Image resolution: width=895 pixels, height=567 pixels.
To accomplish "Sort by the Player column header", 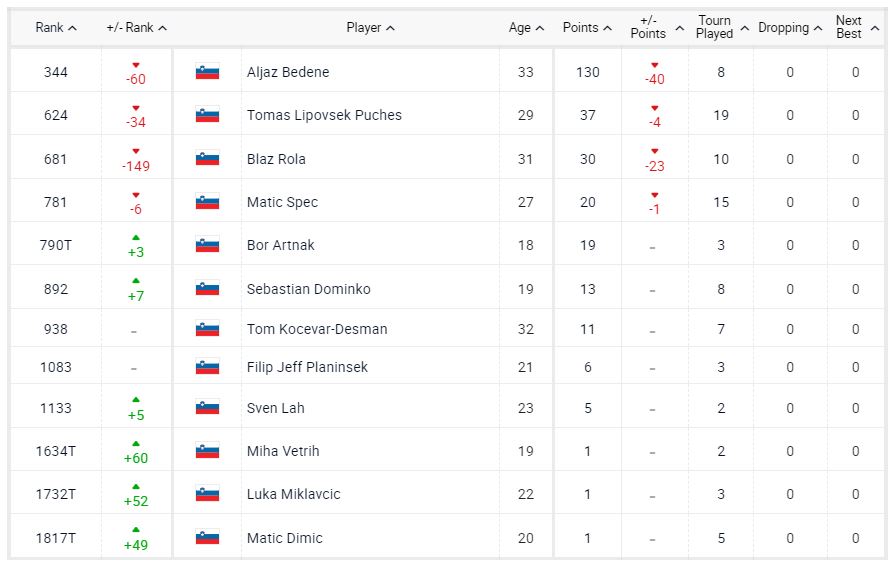I will [x=370, y=28].
